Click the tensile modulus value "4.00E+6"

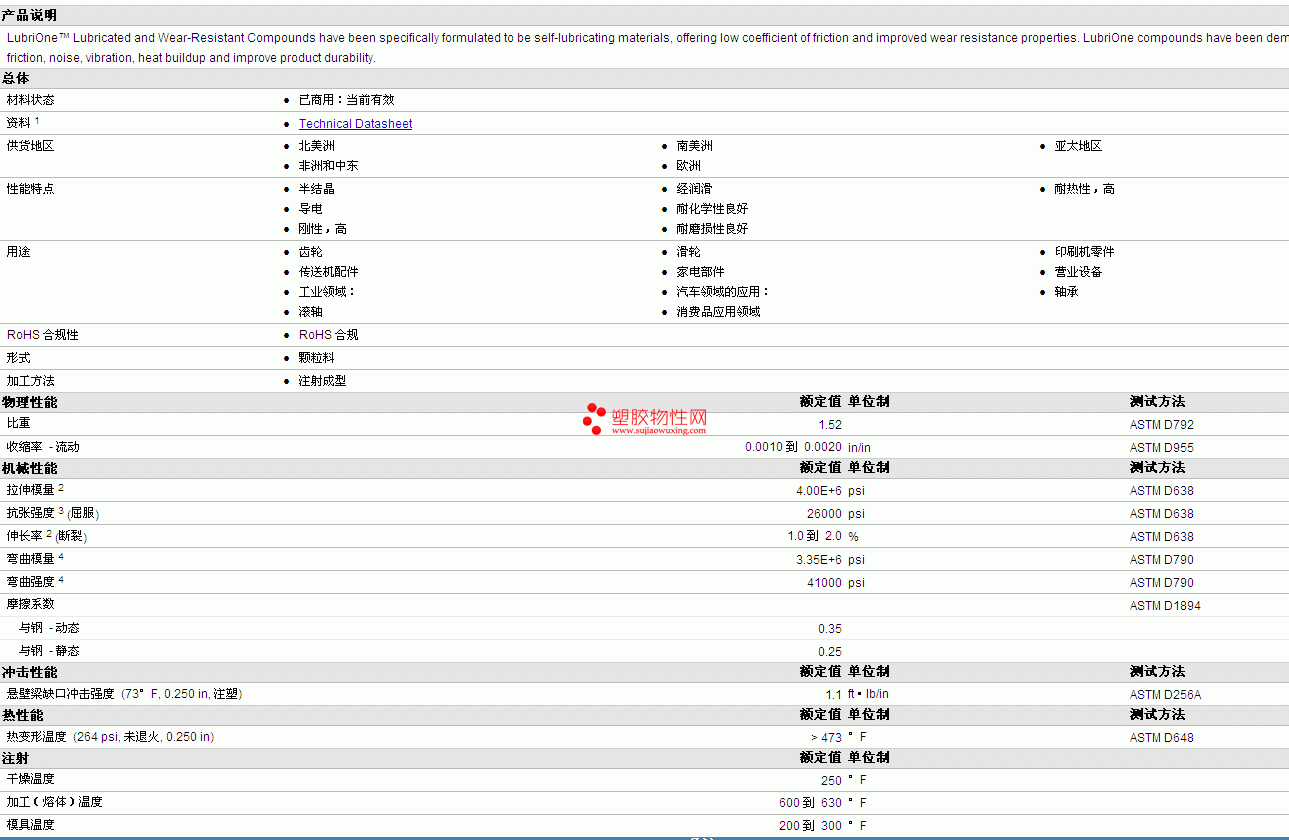click(819, 491)
